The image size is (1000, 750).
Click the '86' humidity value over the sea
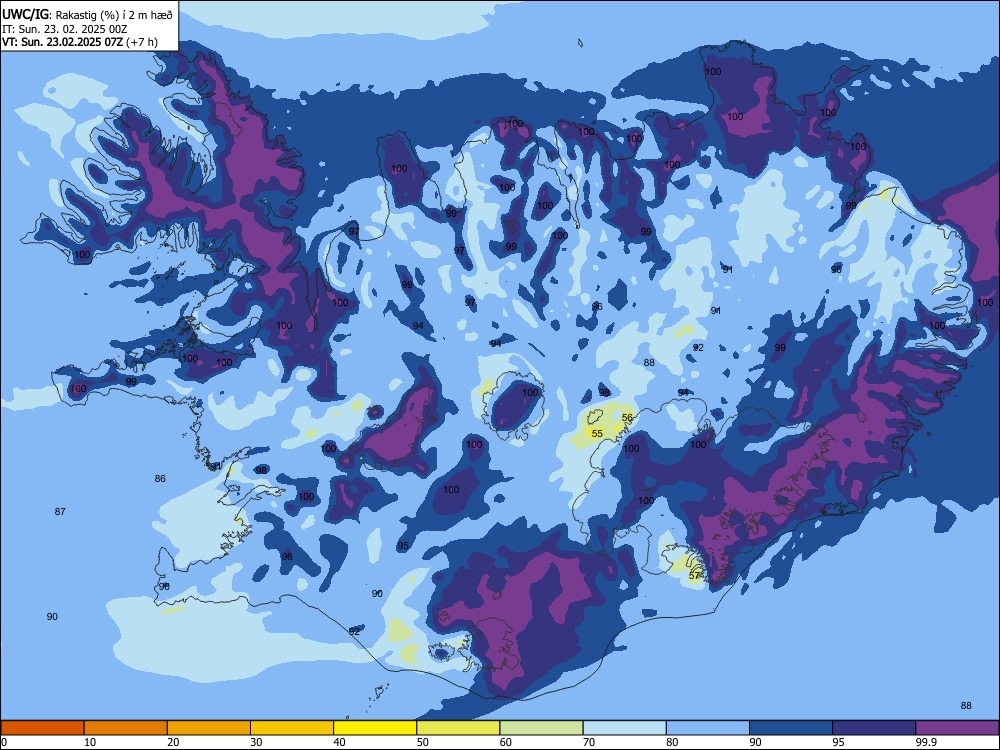tap(160, 478)
